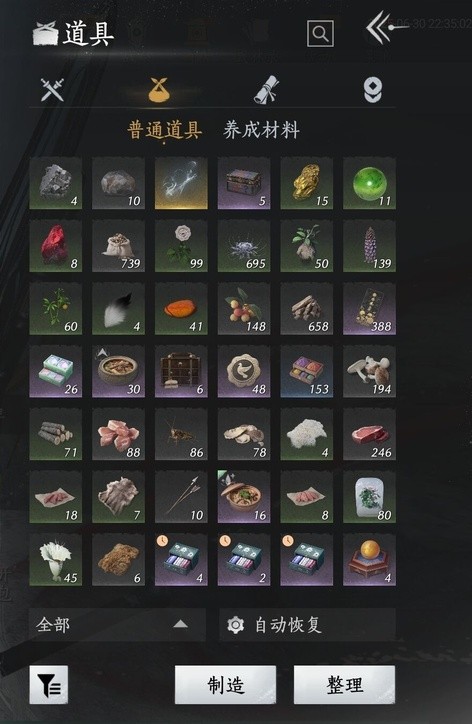Expand the 全部 filter dropdown

pyautogui.click(x=117, y=625)
